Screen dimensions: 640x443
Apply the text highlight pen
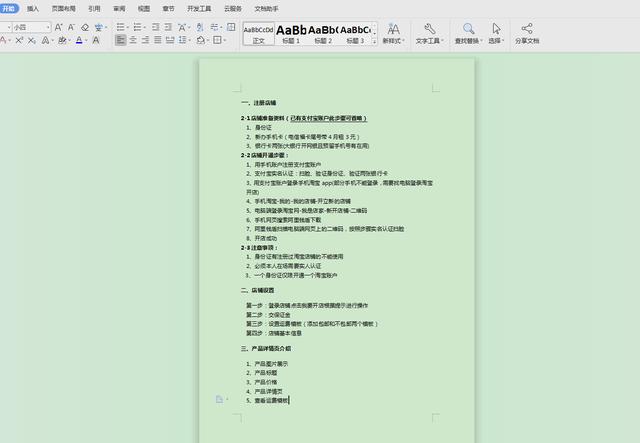62,40
